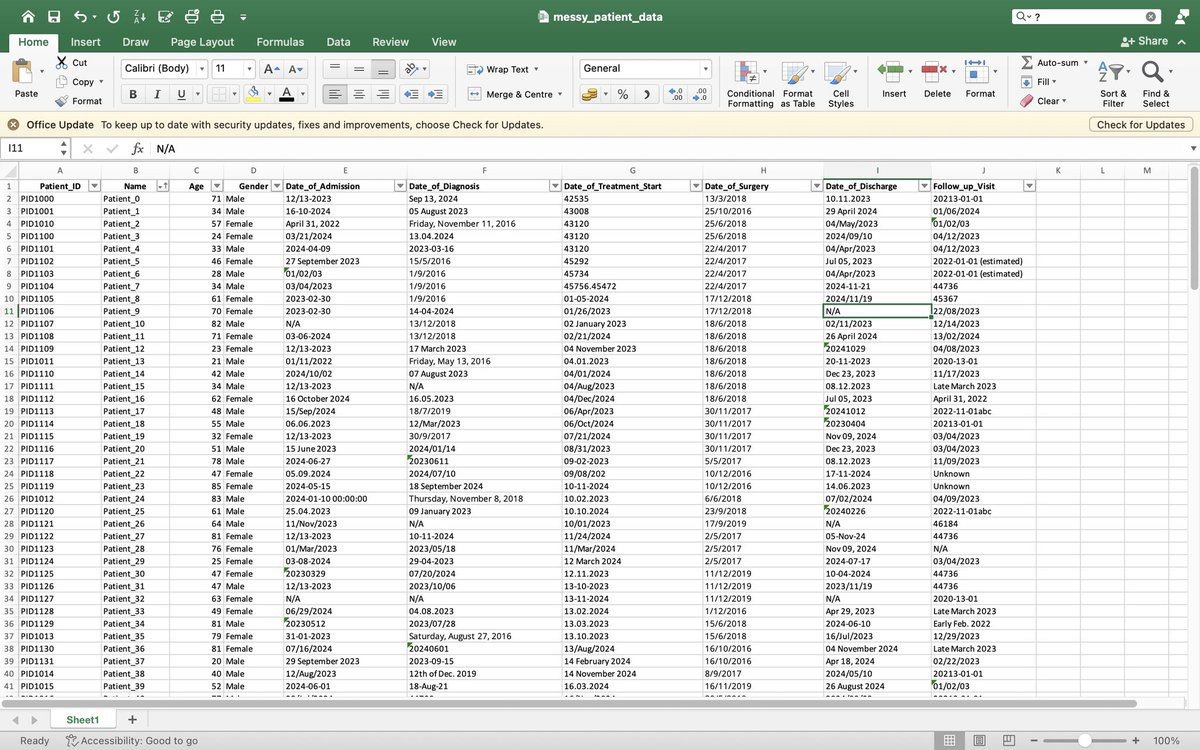Click the formula bar input field
Viewport: 1200px width, 750px height.
(x=670, y=148)
